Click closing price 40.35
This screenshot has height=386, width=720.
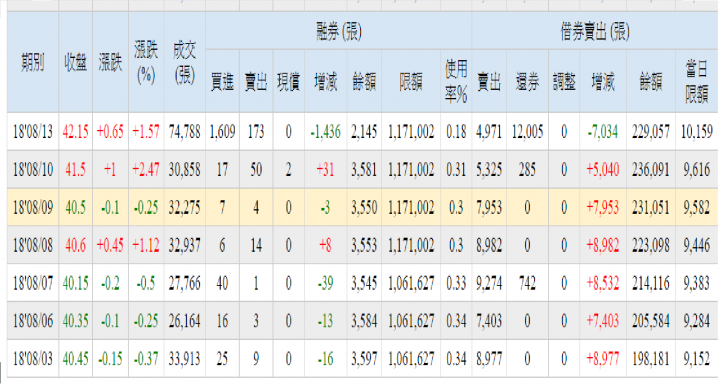click(76, 321)
